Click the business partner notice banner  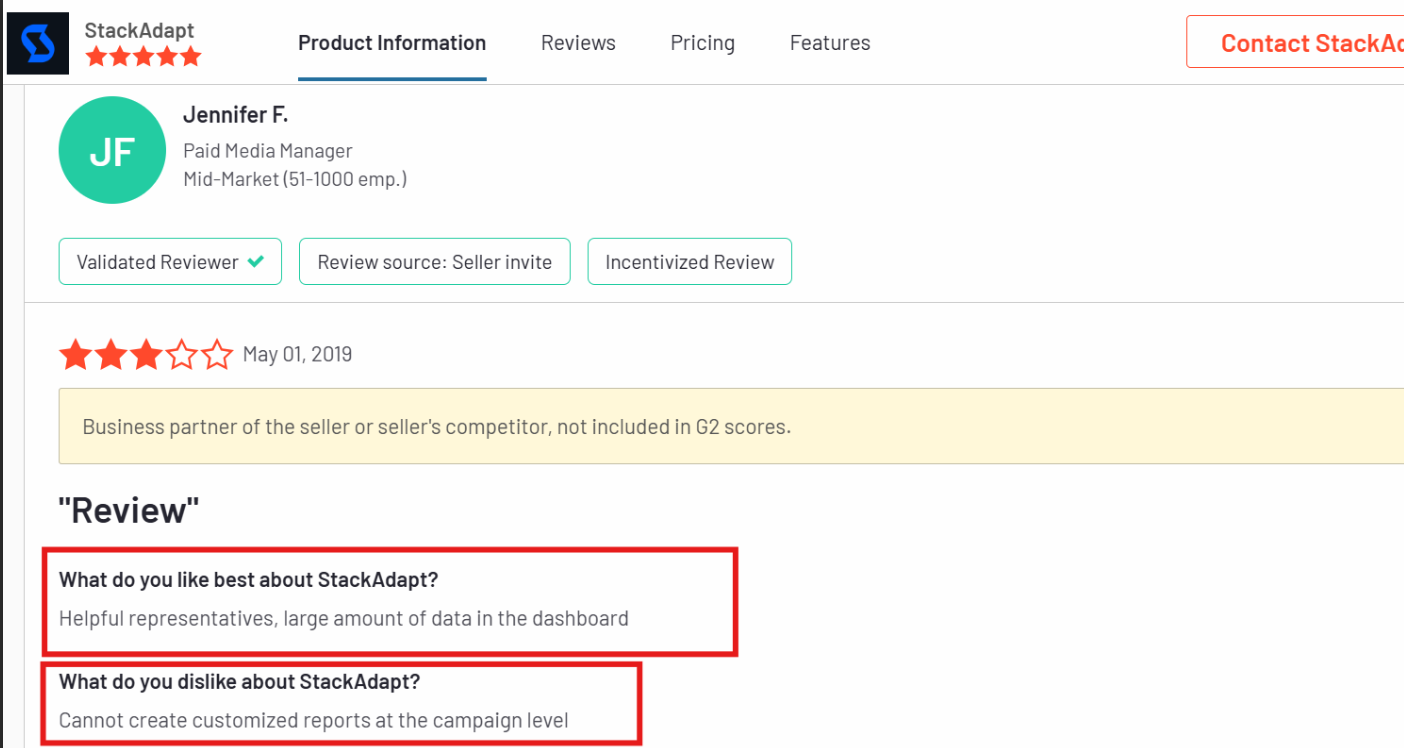pyautogui.click(x=731, y=427)
